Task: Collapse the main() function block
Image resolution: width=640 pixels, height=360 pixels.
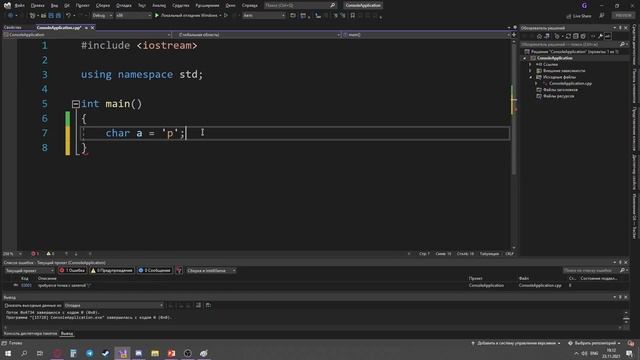Action: point(76,104)
